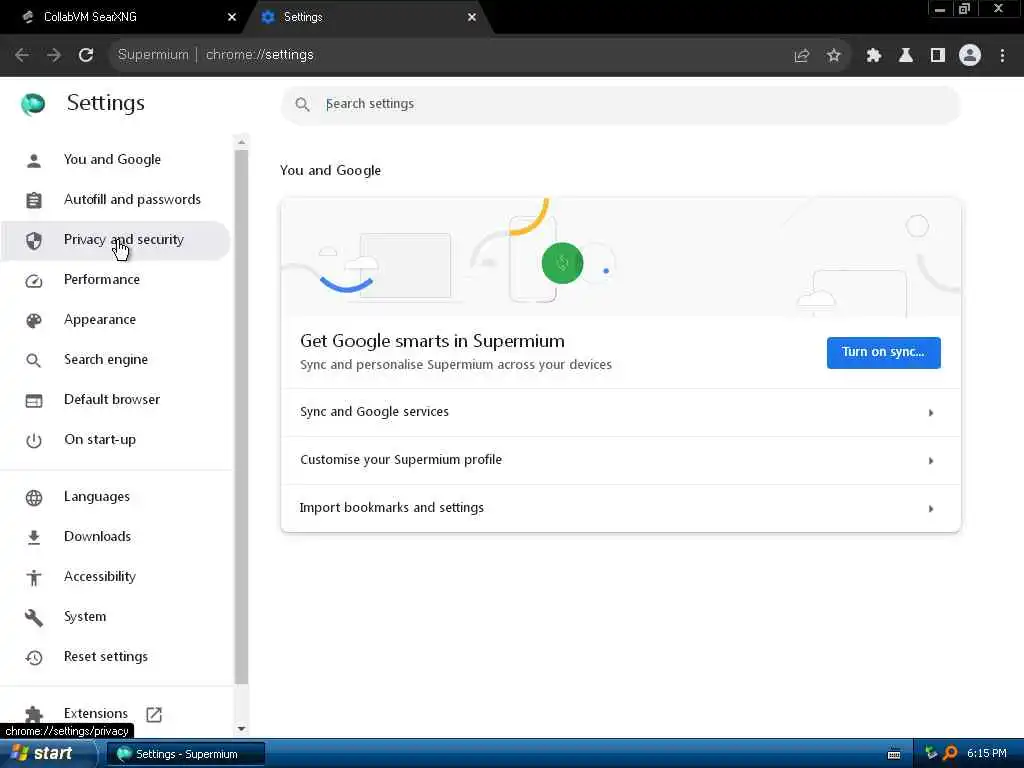The width and height of the screenshot is (1024, 768).
Task: Click the browser window icon for Default browser
Action: [x=34, y=400]
